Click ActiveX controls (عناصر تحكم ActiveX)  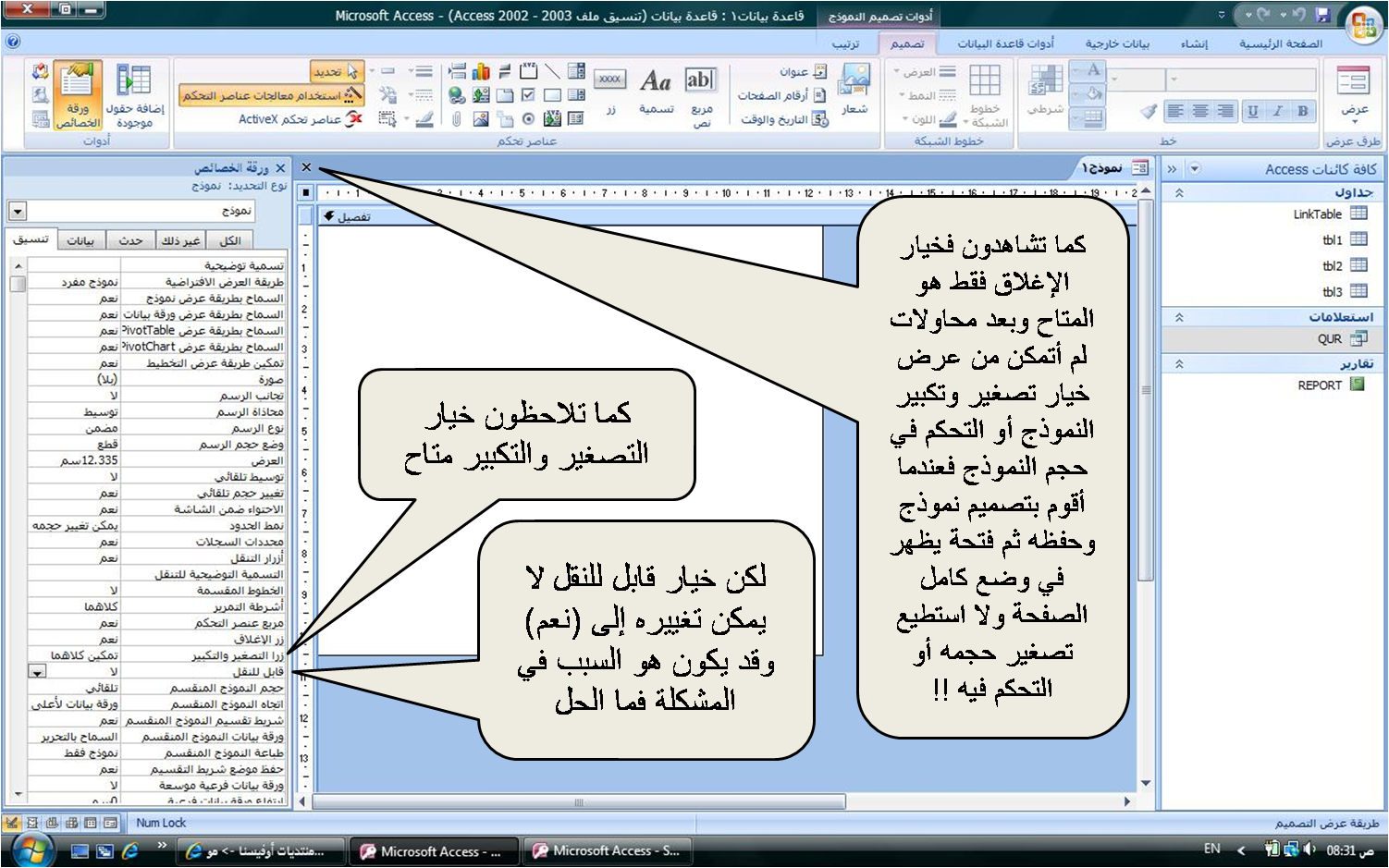pos(301,119)
